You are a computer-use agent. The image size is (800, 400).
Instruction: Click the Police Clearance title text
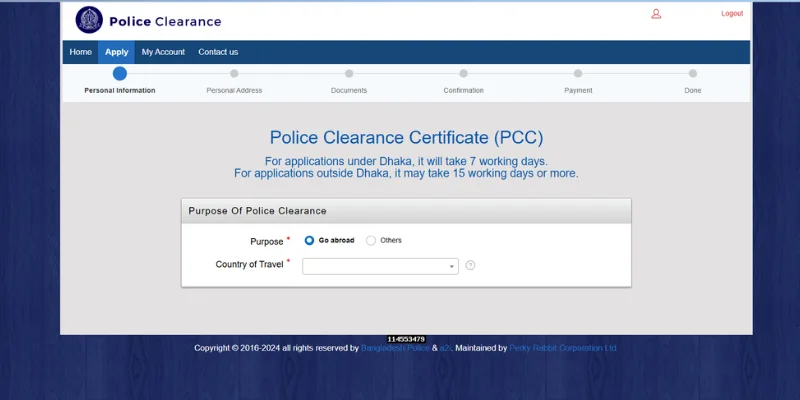pyautogui.click(x=165, y=21)
